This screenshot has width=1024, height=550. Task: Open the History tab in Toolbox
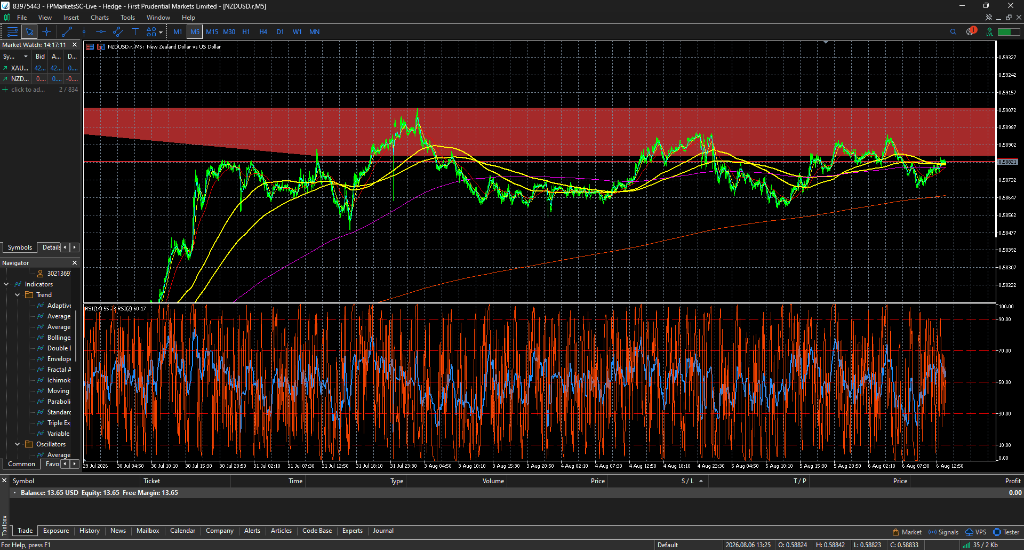tap(89, 531)
